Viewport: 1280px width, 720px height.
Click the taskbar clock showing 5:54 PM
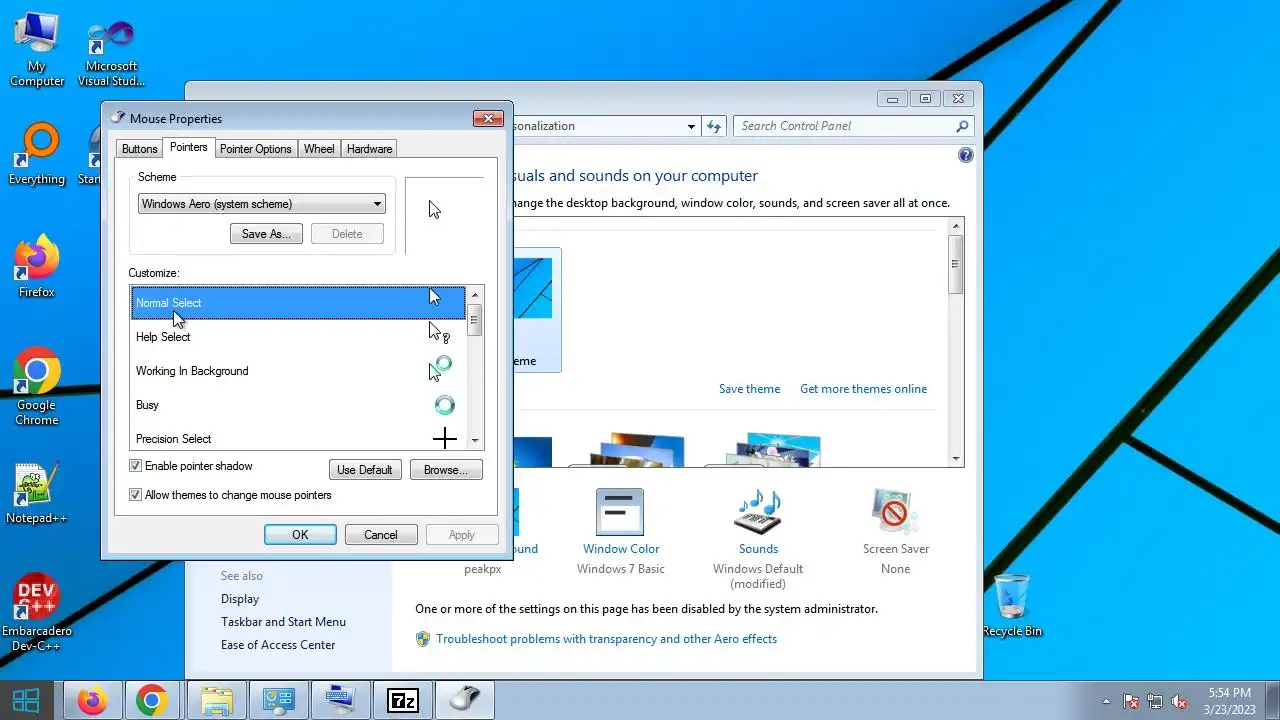click(1229, 701)
